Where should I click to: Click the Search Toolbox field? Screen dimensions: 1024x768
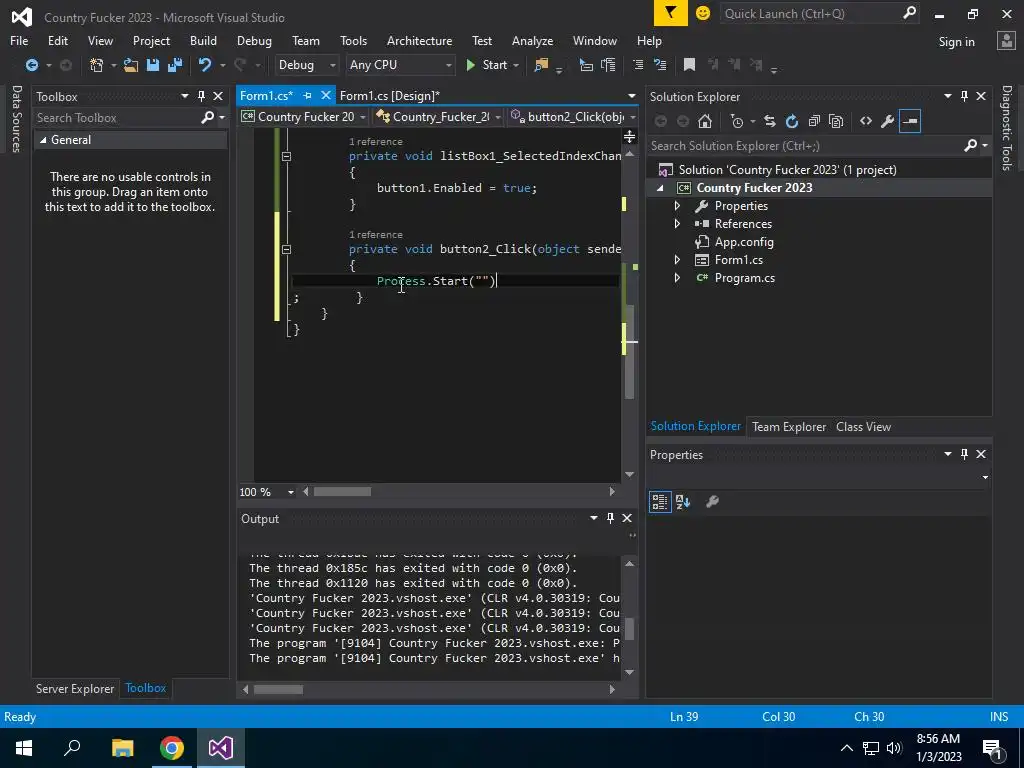tap(118, 118)
